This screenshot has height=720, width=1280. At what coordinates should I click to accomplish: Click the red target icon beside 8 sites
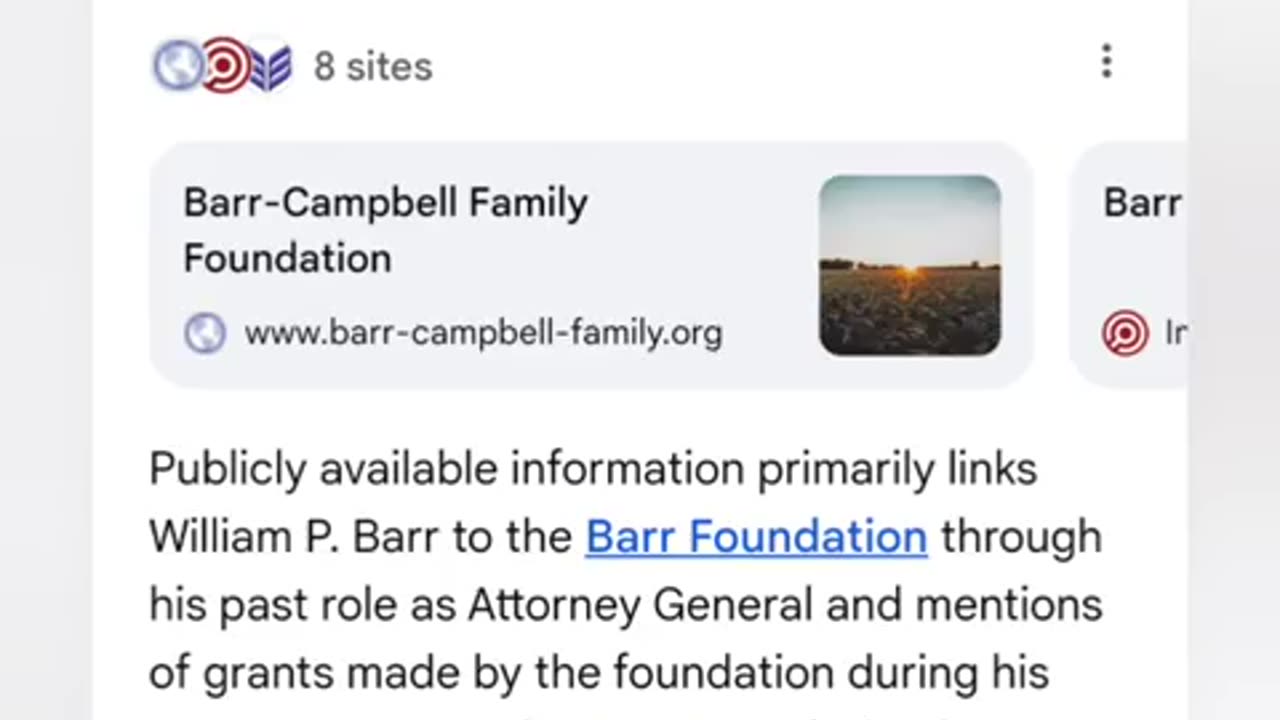coord(225,66)
